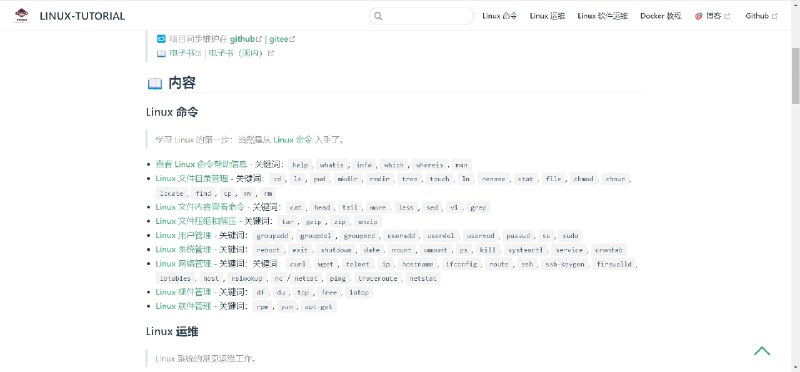Click the 'iotop' keyword tag
Viewport: 800px width, 372px height.
[x=359, y=292]
